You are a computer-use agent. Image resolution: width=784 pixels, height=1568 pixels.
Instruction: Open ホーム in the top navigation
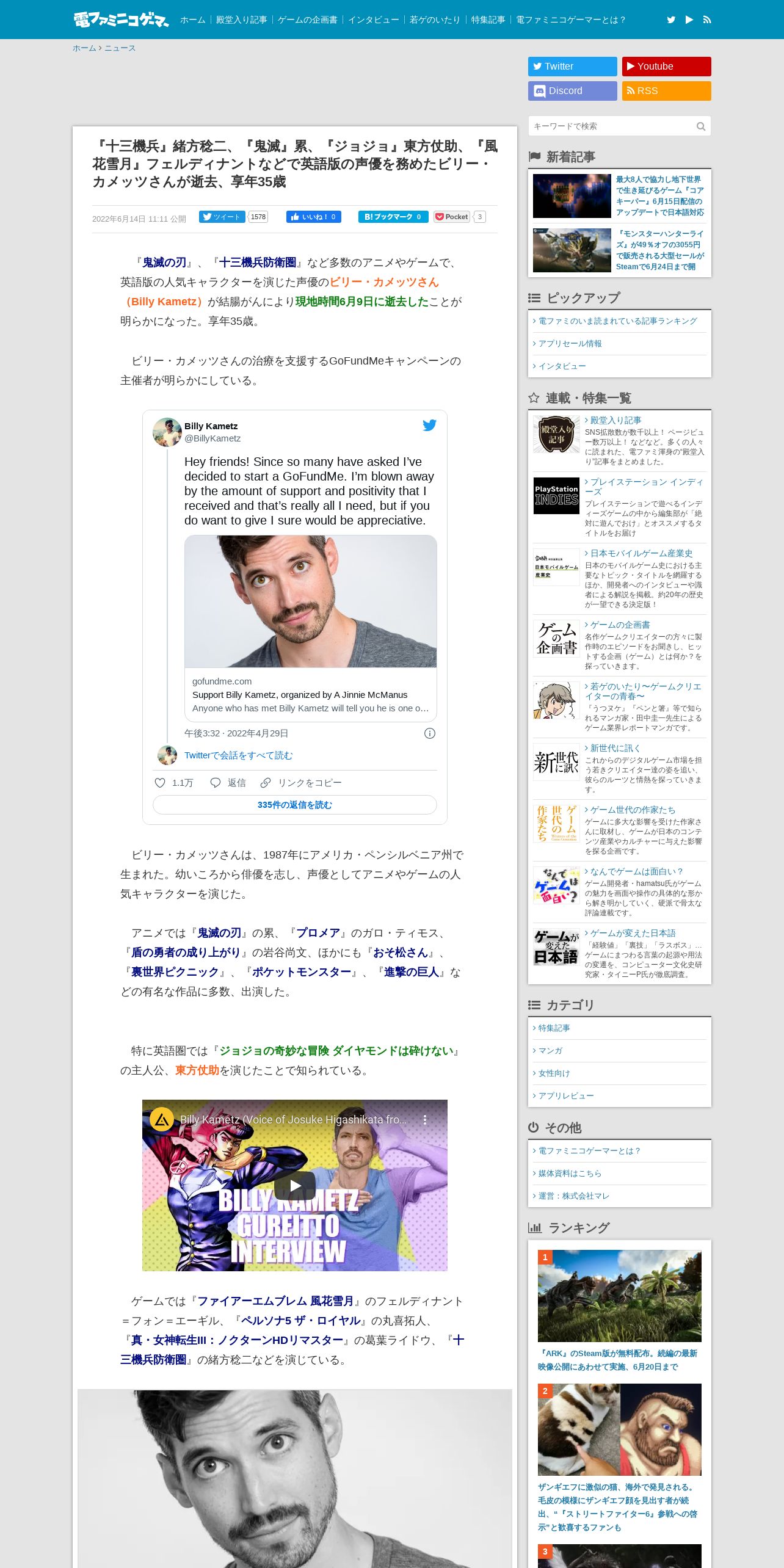193,20
